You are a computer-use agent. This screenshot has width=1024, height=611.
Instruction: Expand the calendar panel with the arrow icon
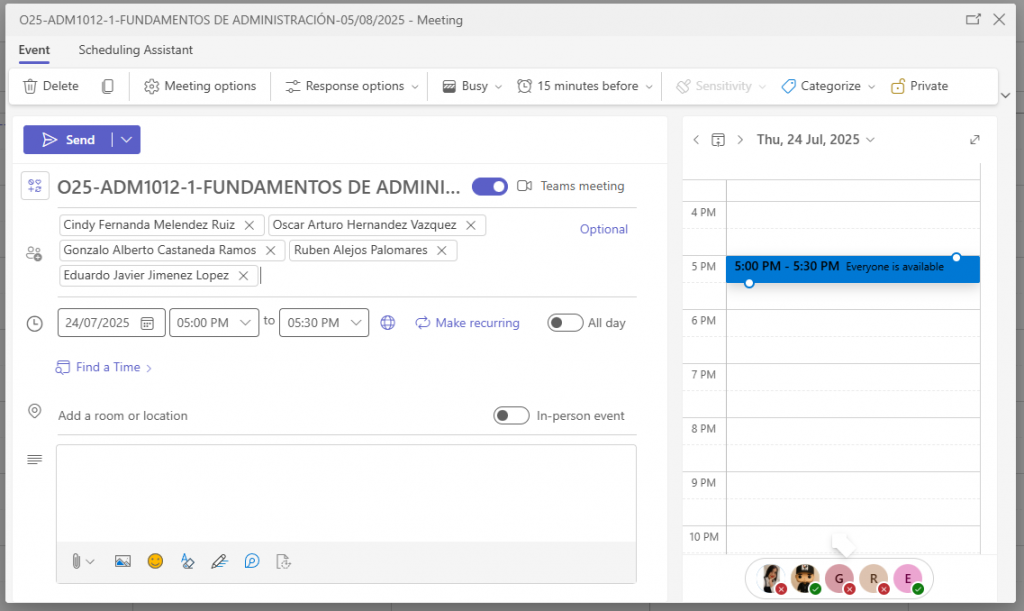pyautogui.click(x=974, y=140)
